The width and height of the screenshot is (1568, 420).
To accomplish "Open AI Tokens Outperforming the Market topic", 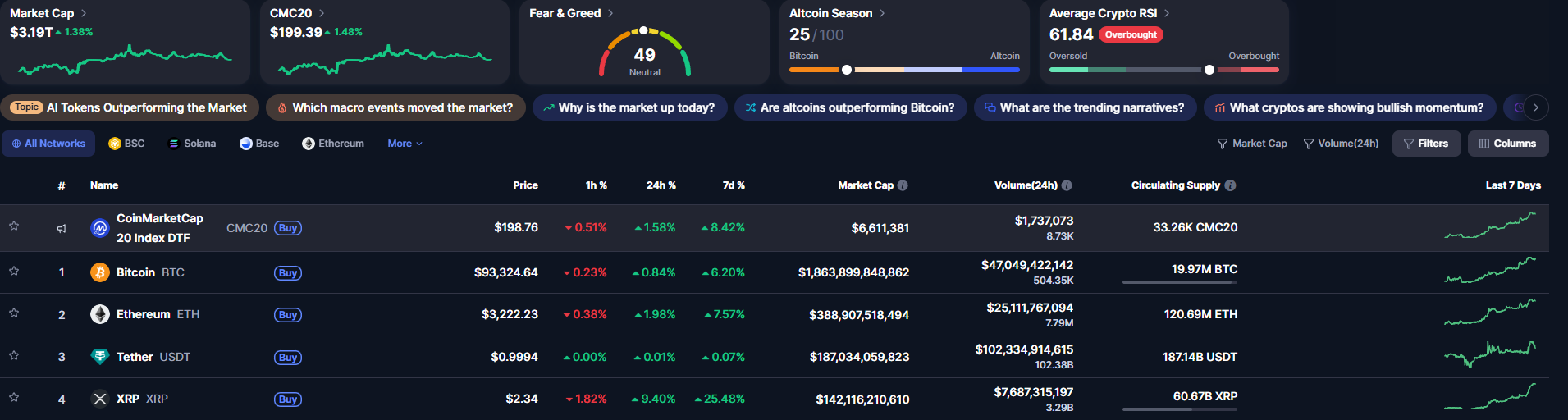I will [x=130, y=107].
